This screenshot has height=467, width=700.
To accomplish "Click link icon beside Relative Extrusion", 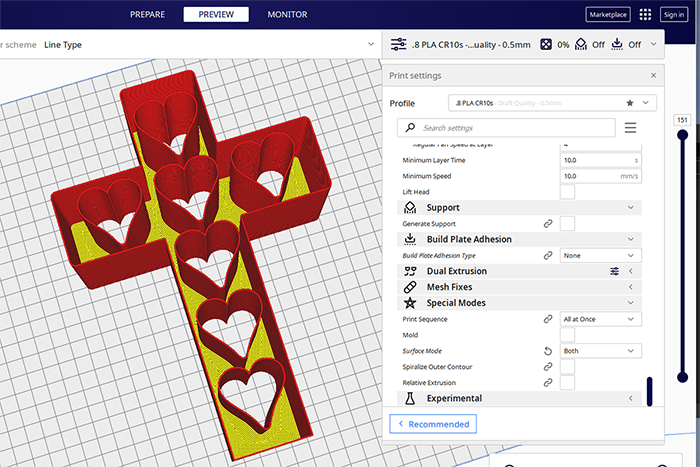I will pyautogui.click(x=548, y=383).
